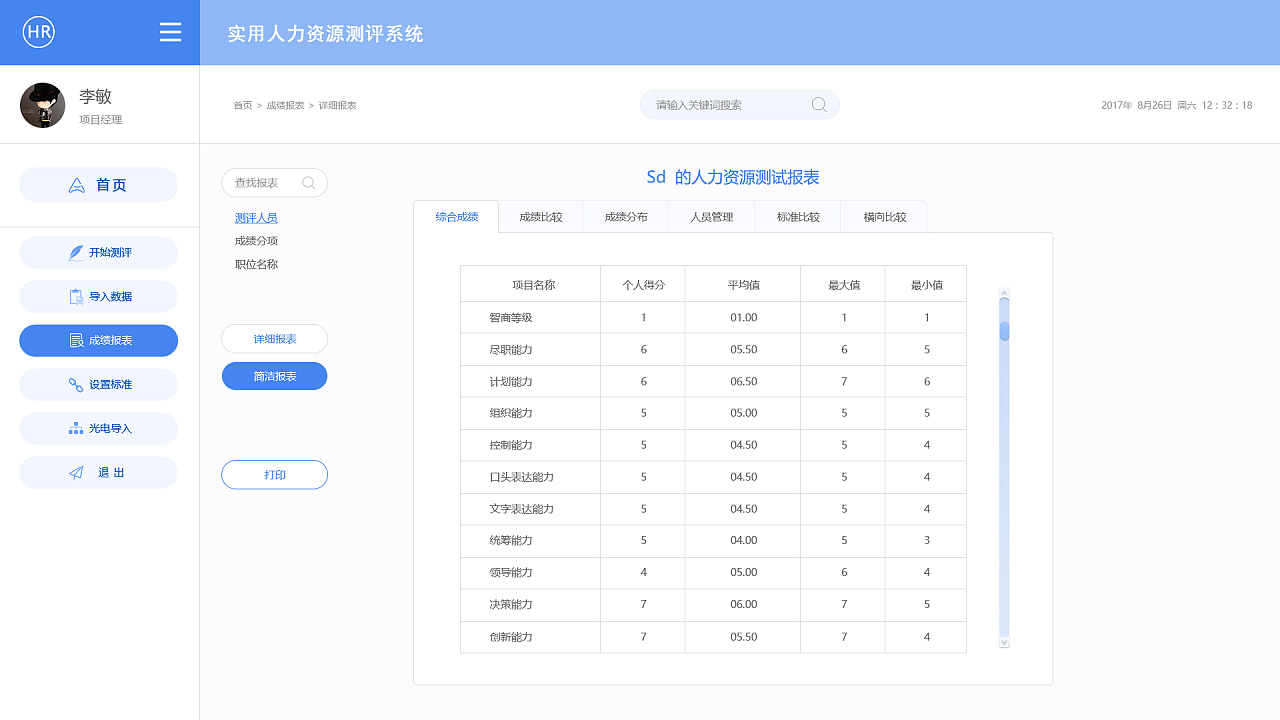The width and height of the screenshot is (1280, 720).
Task: Click the scrollbar next to the score table
Action: [1003, 330]
